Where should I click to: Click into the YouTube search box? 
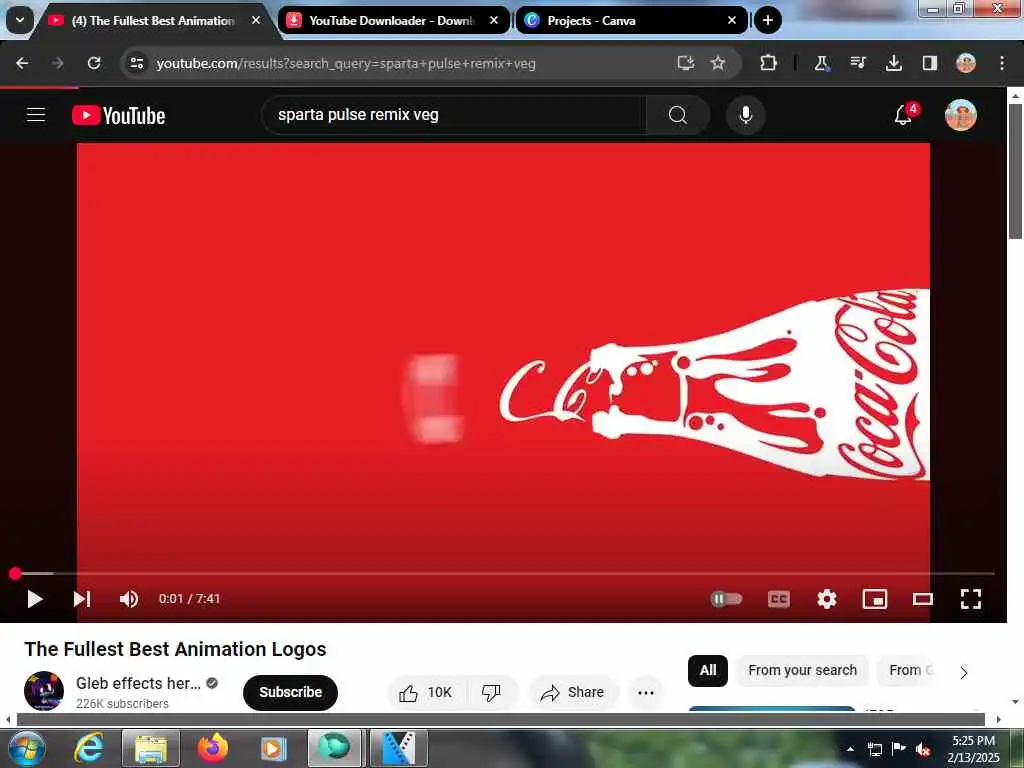[x=454, y=115]
